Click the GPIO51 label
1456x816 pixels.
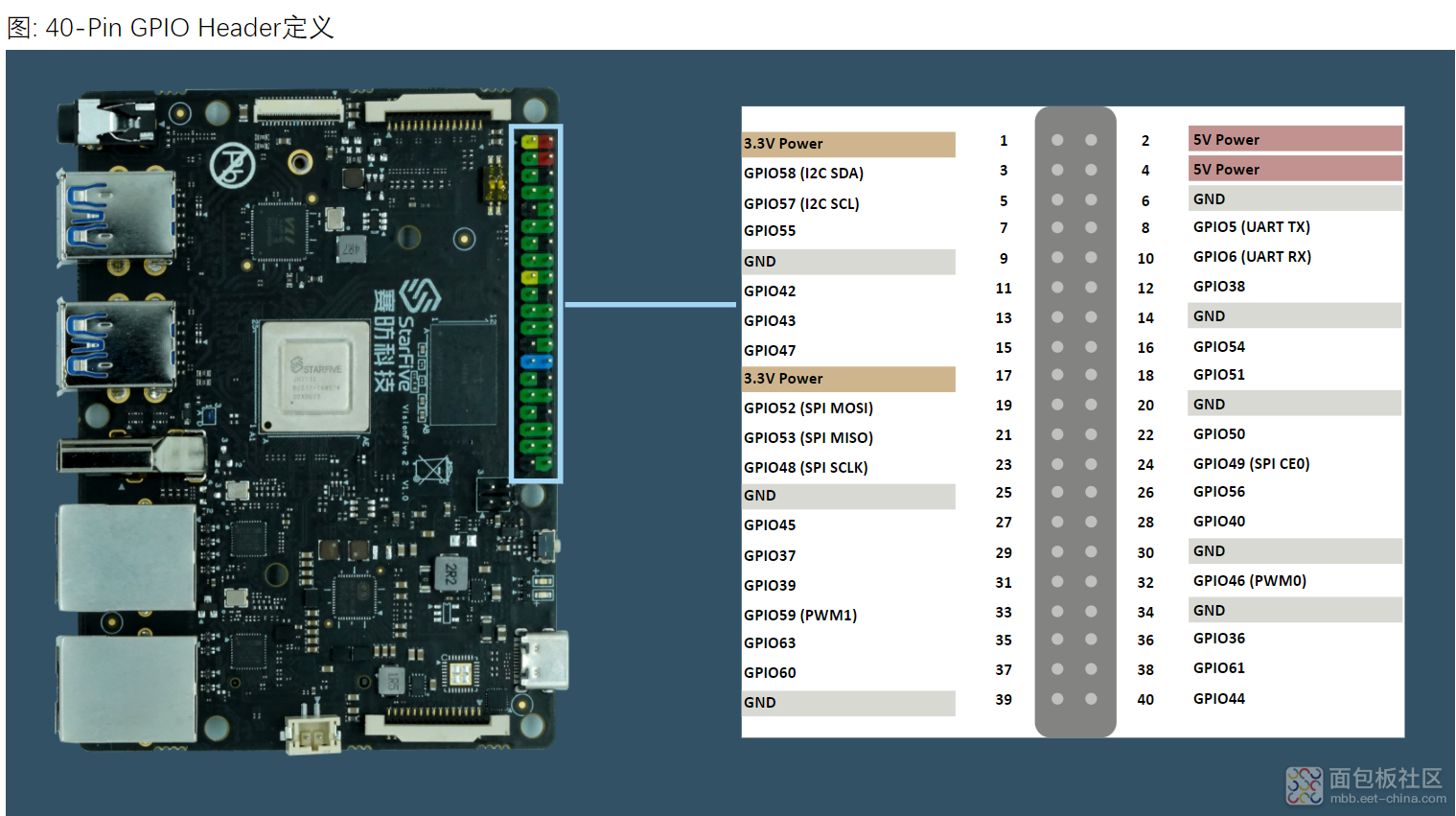click(x=1219, y=375)
